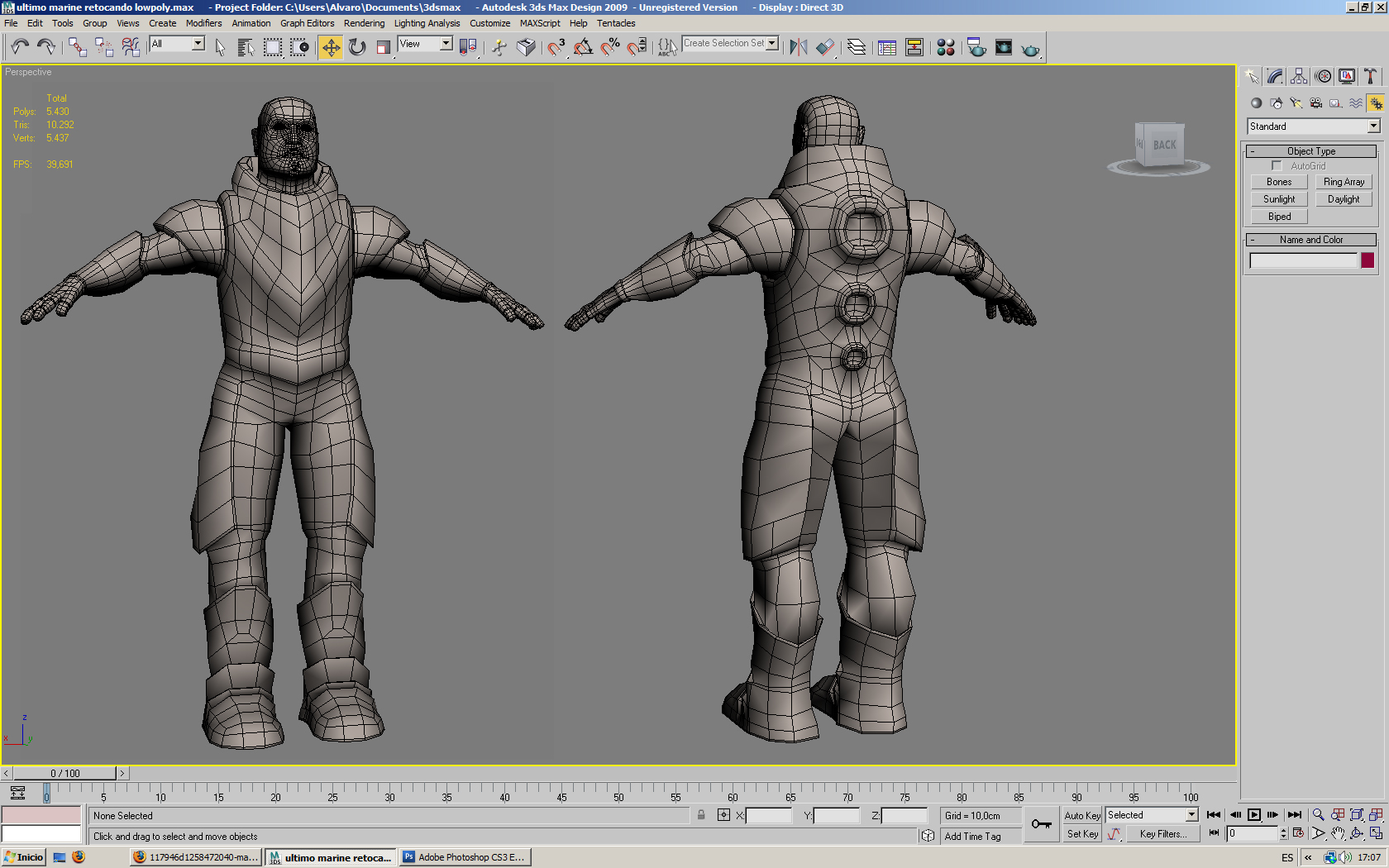Click the Mirror tool icon
The image size is (1389, 868).
[798, 48]
